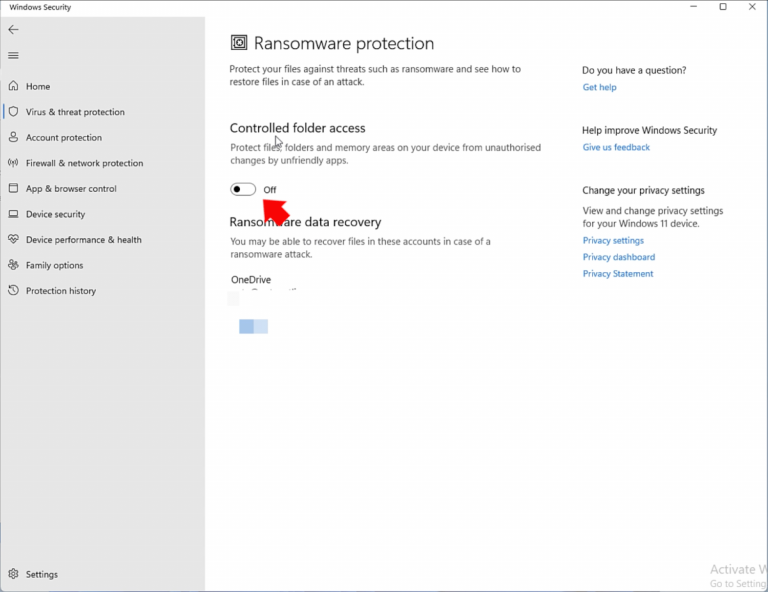Click the Ransomware protection page title
The image size is (768, 592).
(344, 44)
